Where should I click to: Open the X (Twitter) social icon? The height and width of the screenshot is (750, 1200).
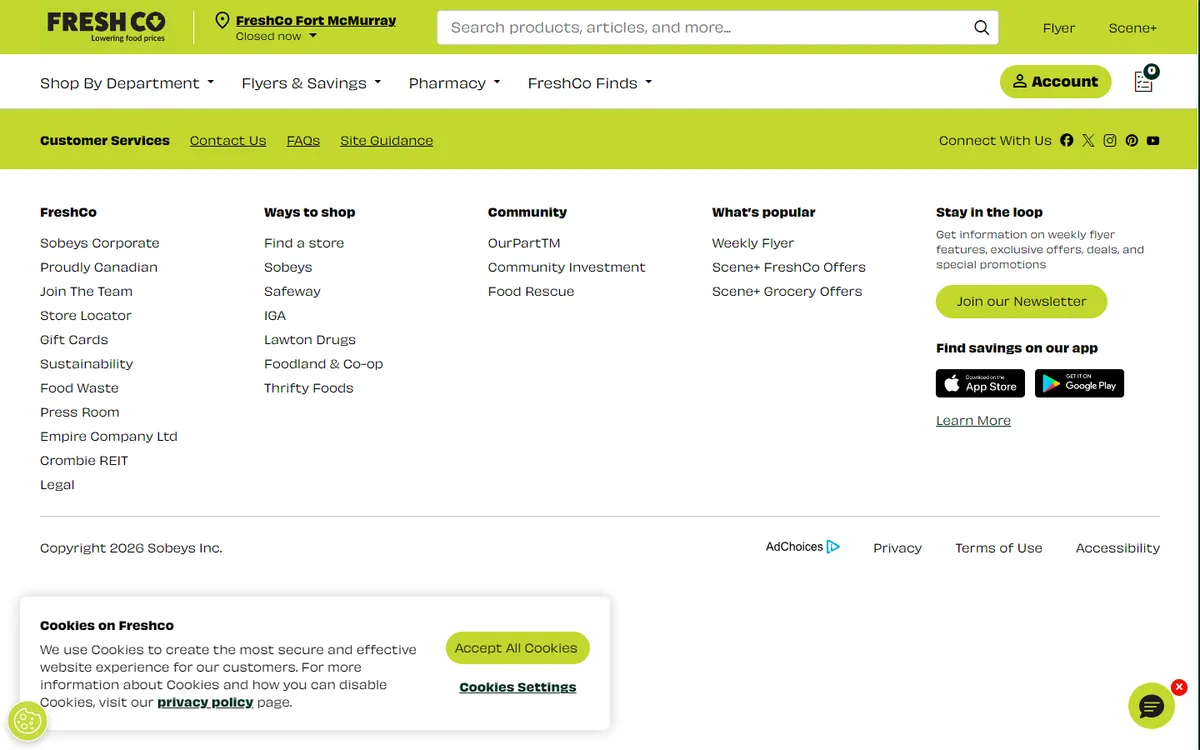coord(1088,141)
